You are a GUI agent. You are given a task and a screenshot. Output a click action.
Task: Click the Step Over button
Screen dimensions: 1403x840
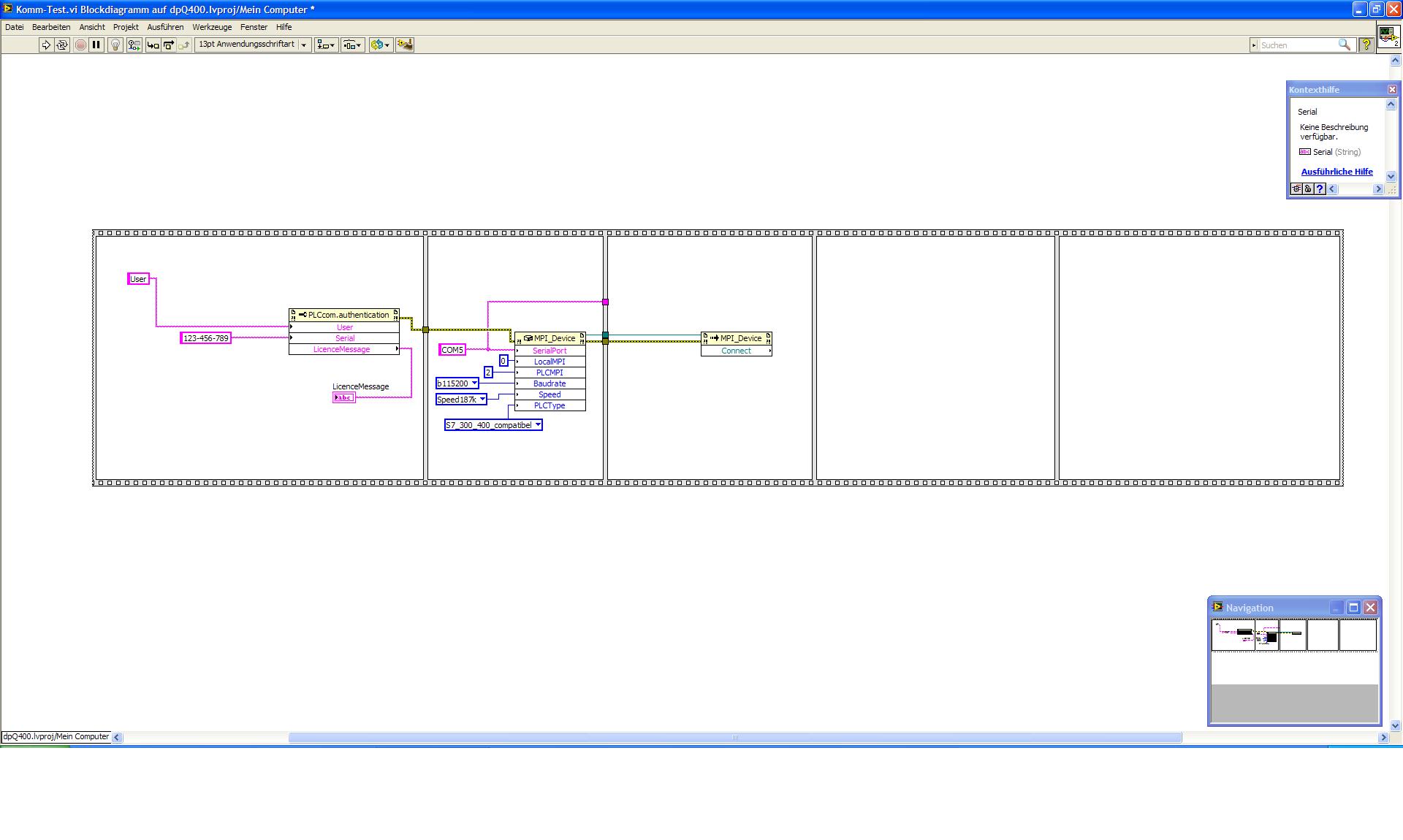pos(169,45)
